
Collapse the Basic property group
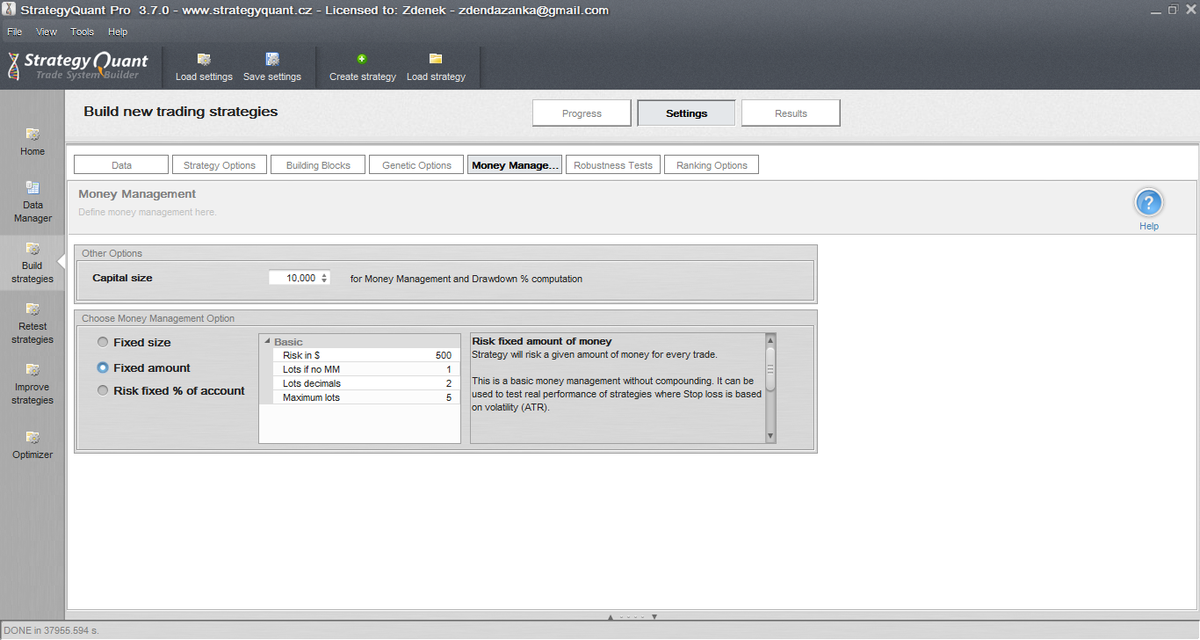click(268, 342)
